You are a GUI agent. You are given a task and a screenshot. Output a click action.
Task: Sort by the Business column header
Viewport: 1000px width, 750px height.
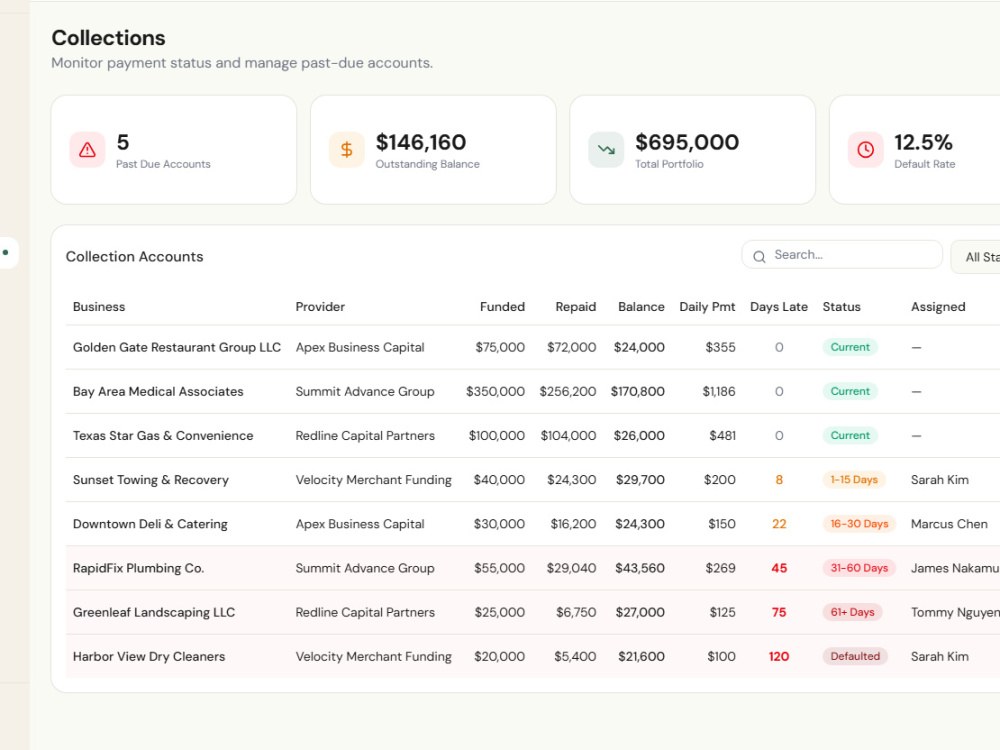99,307
